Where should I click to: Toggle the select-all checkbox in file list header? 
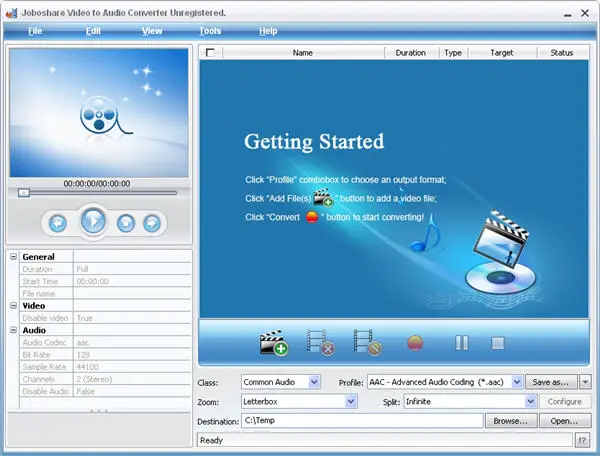(210, 52)
